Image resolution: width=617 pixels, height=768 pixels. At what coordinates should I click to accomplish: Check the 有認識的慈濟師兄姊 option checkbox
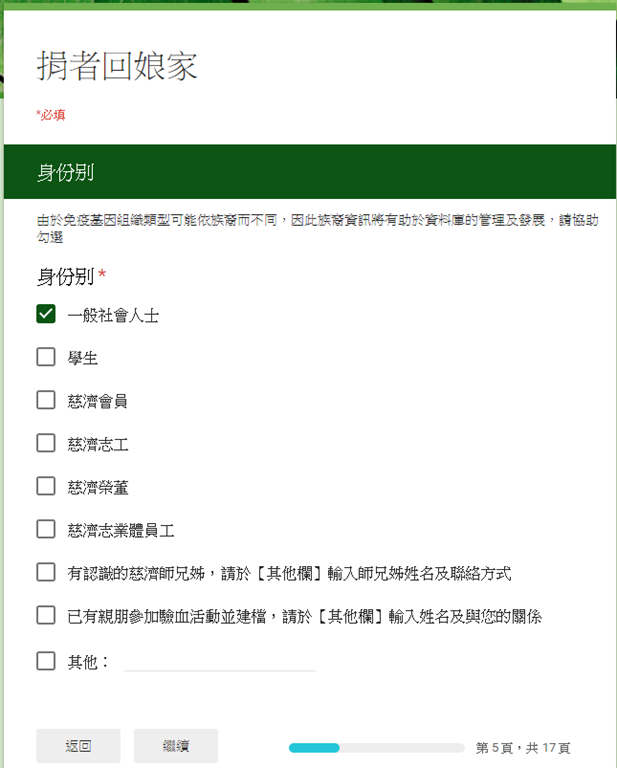click(46, 572)
